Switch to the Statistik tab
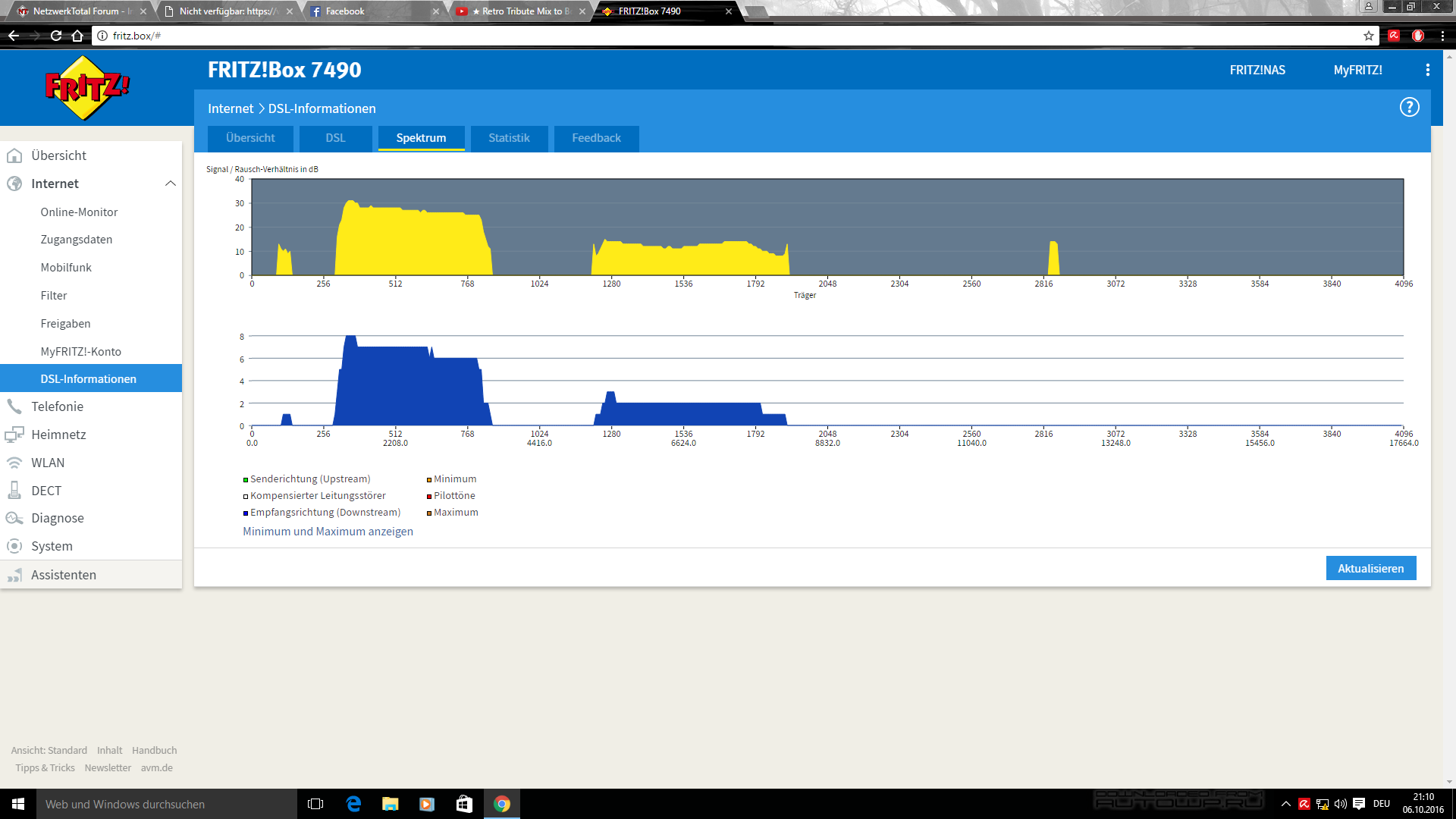 coord(509,138)
